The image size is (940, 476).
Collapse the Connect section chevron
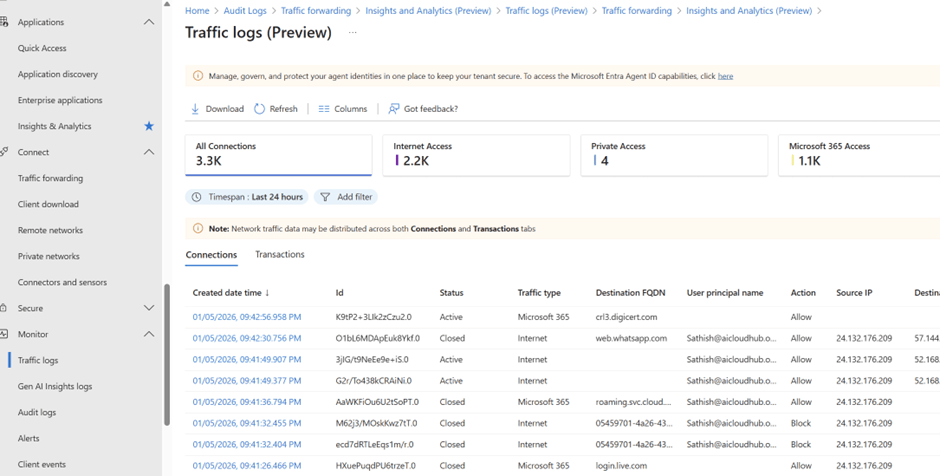149,152
